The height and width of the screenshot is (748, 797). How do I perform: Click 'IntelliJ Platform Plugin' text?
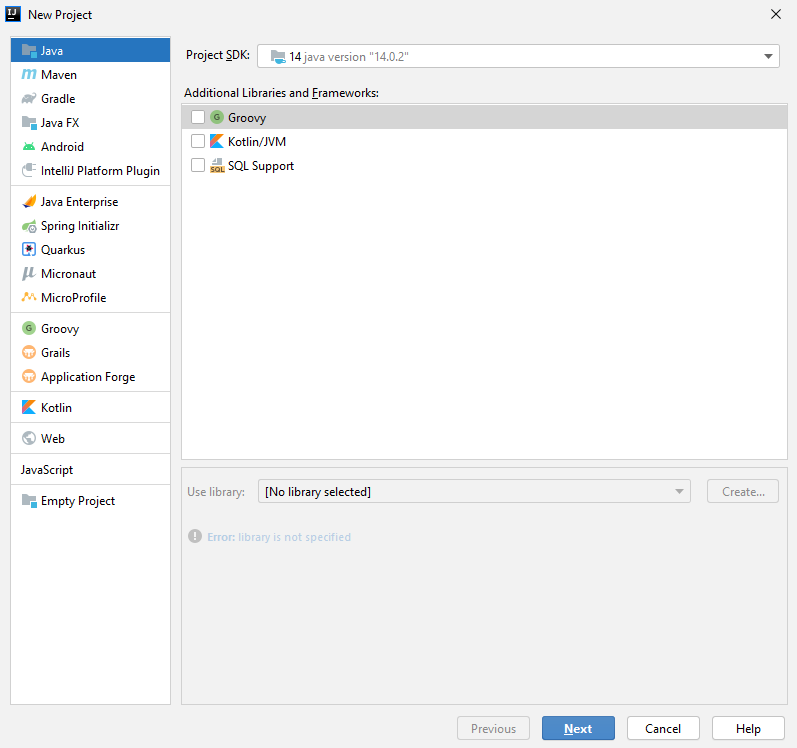coord(100,171)
